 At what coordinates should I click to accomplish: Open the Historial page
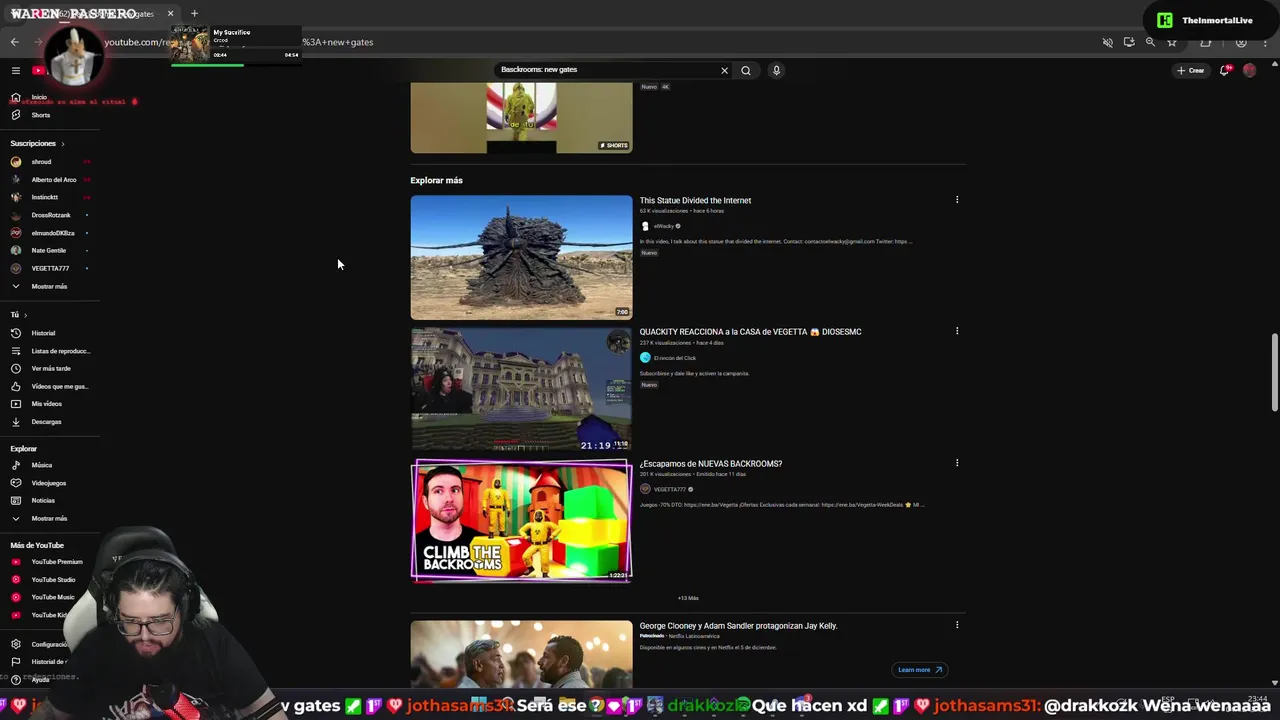pyautogui.click(x=43, y=333)
